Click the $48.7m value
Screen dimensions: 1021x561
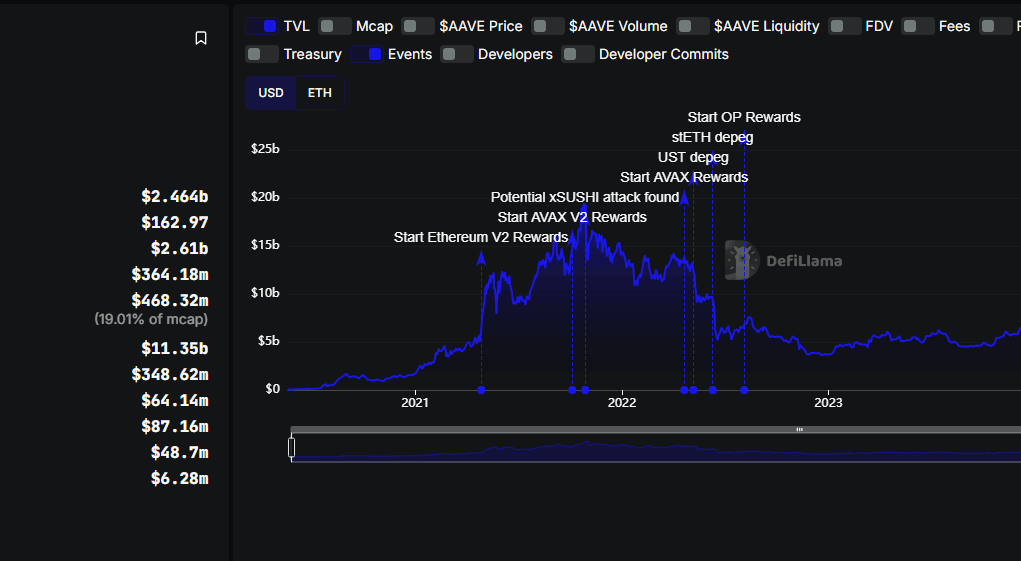pyautogui.click(x=179, y=453)
